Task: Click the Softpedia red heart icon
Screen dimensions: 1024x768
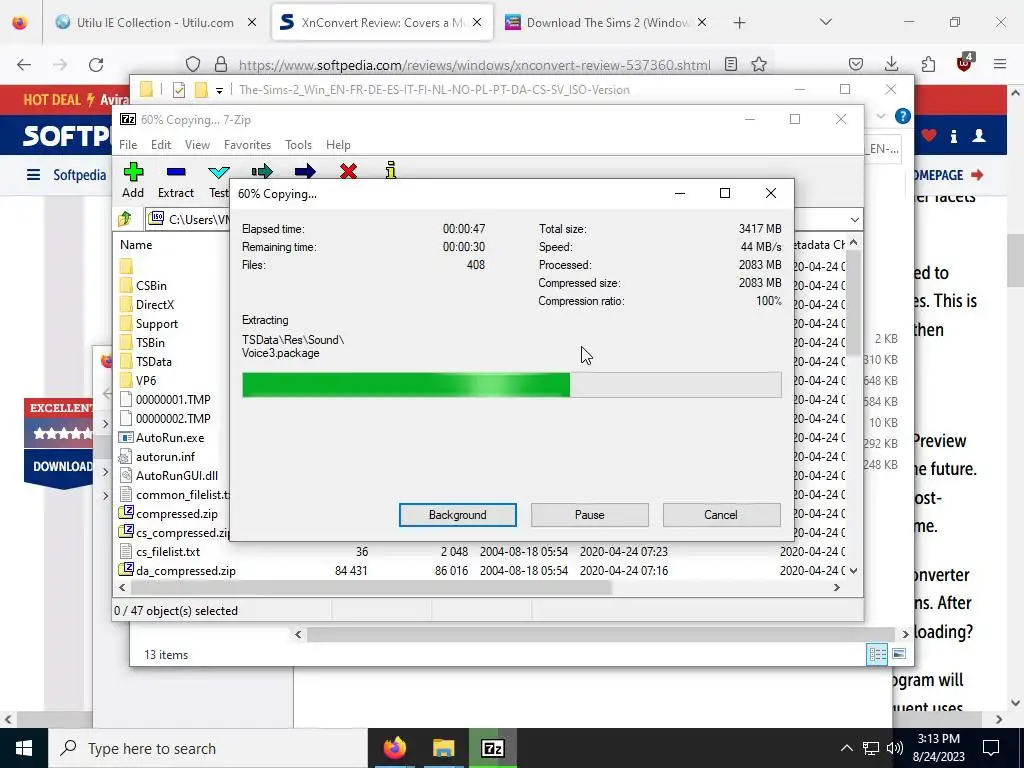Action: pyautogui.click(x=929, y=135)
